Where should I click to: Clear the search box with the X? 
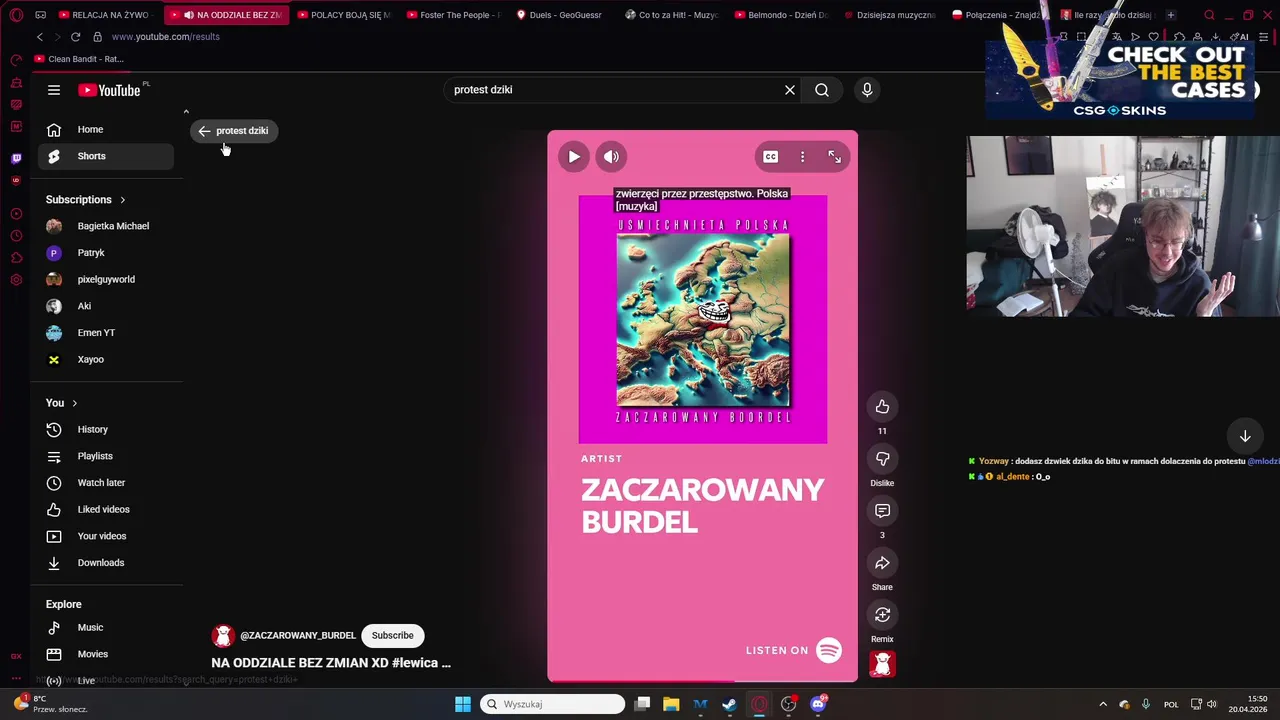(790, 90)
